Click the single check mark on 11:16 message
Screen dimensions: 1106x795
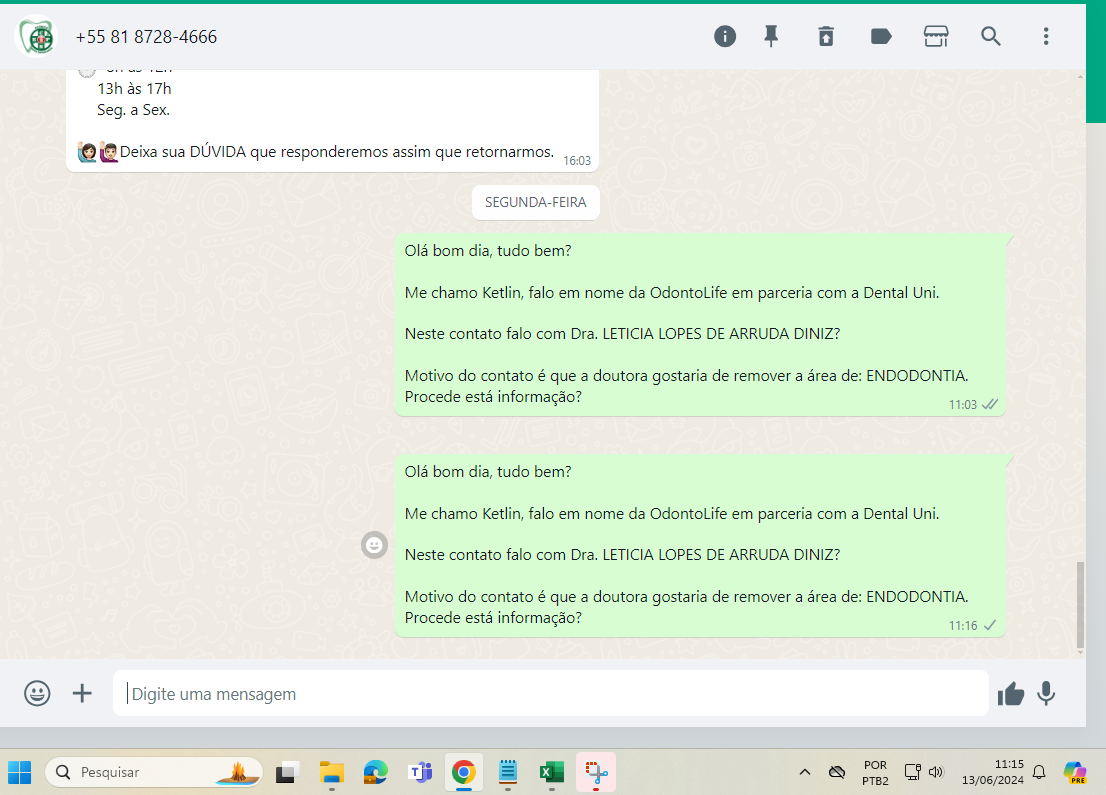(x=990, y=625)
